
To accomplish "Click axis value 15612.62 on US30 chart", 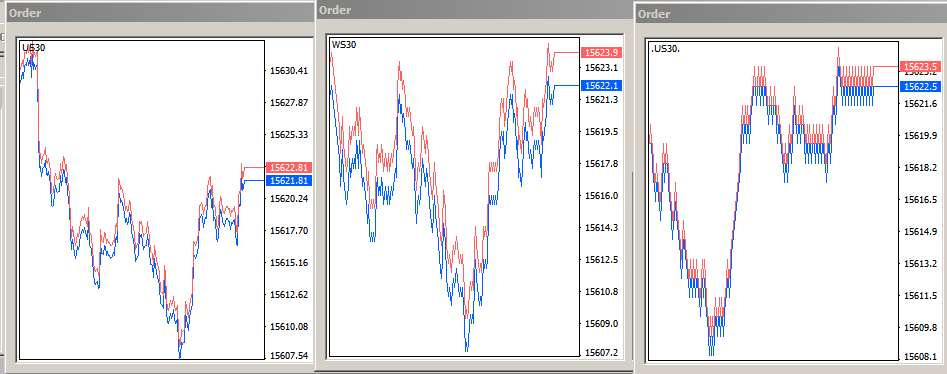I will click(289, 294).
